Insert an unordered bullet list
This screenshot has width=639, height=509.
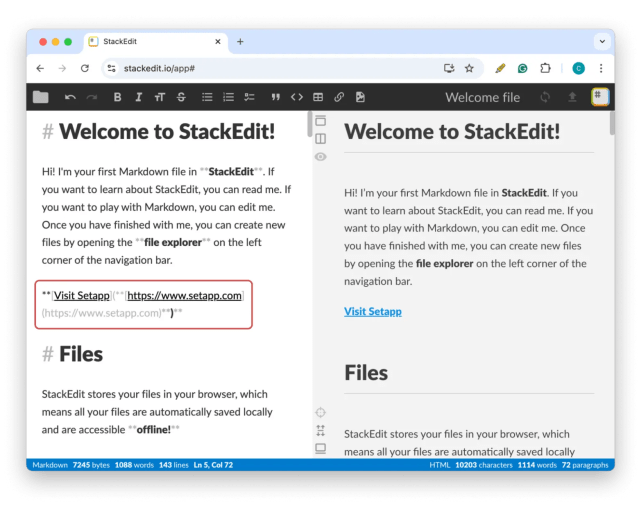[x=207, y=97]
